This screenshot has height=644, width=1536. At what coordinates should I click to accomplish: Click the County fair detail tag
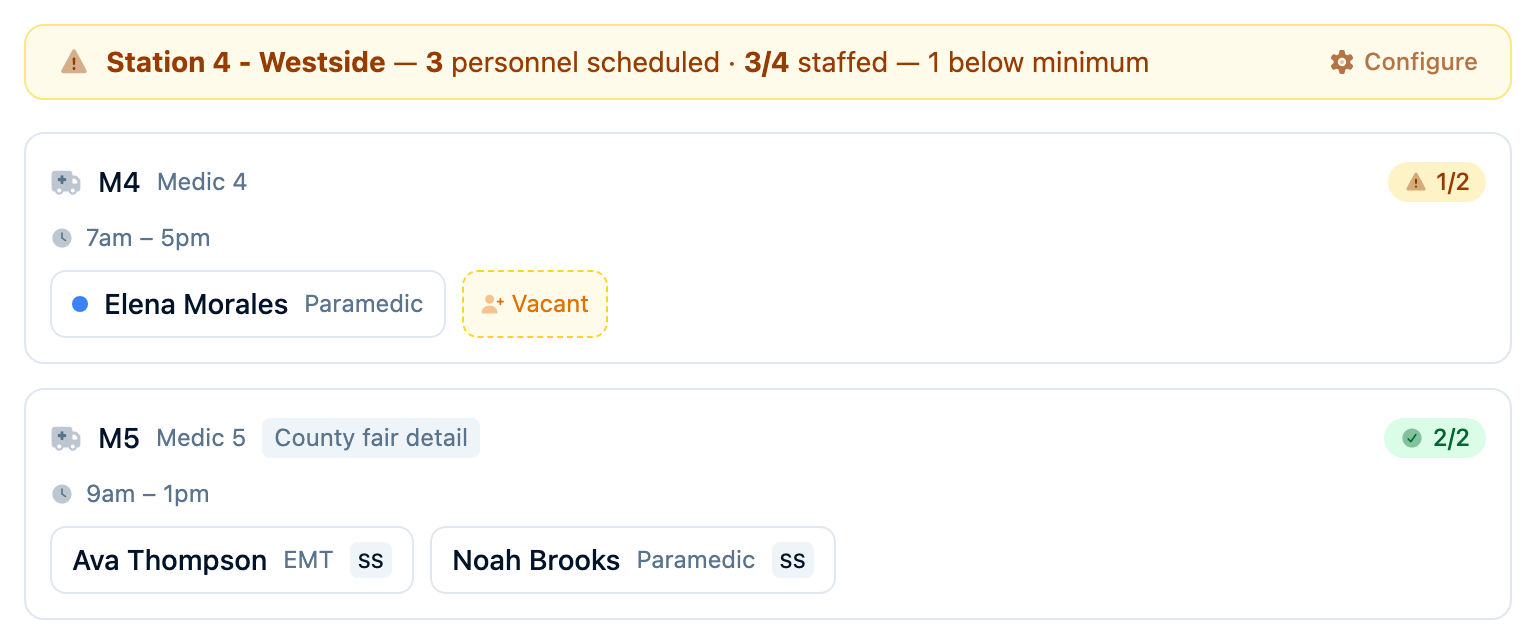[371, 438]
